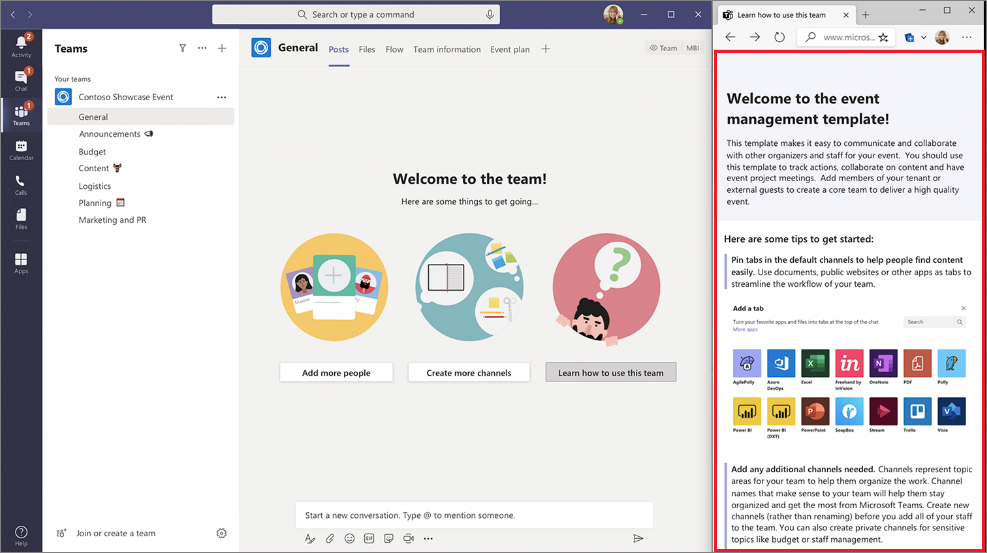Click the Excel app icon in browser page
The height and width of the screenshot is (553, 987).
[x=815, y=363]
